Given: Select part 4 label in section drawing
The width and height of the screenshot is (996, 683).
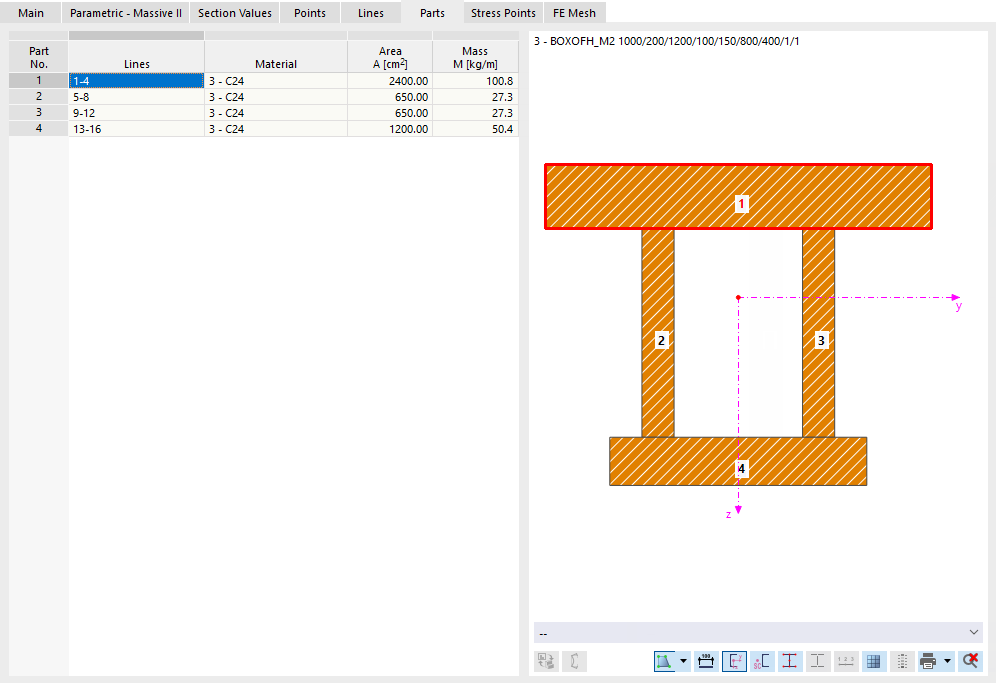Looking at the screenshot, I should coord(741,469).
